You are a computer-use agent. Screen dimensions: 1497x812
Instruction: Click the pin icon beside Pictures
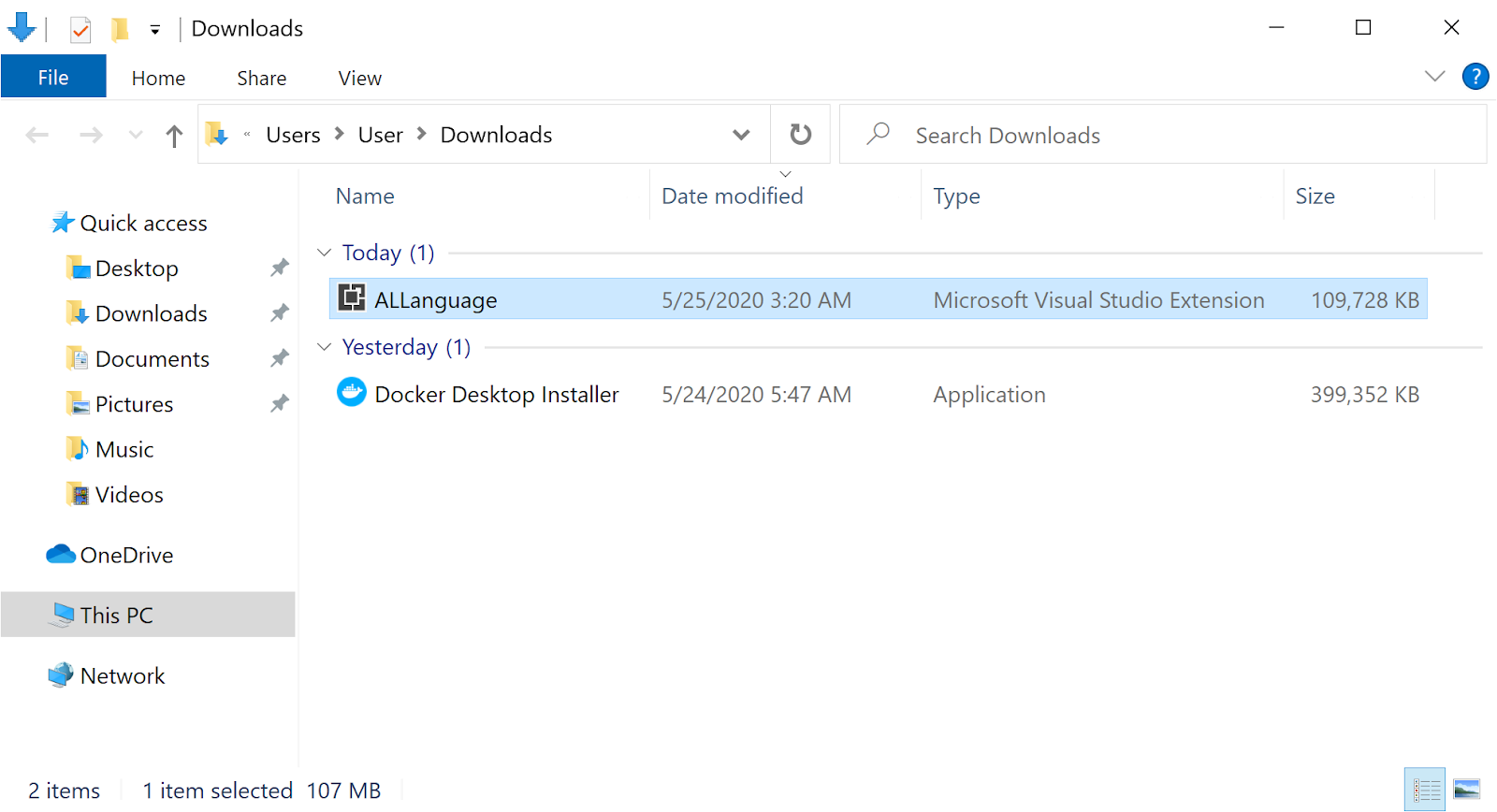click(x=279, y=403)
